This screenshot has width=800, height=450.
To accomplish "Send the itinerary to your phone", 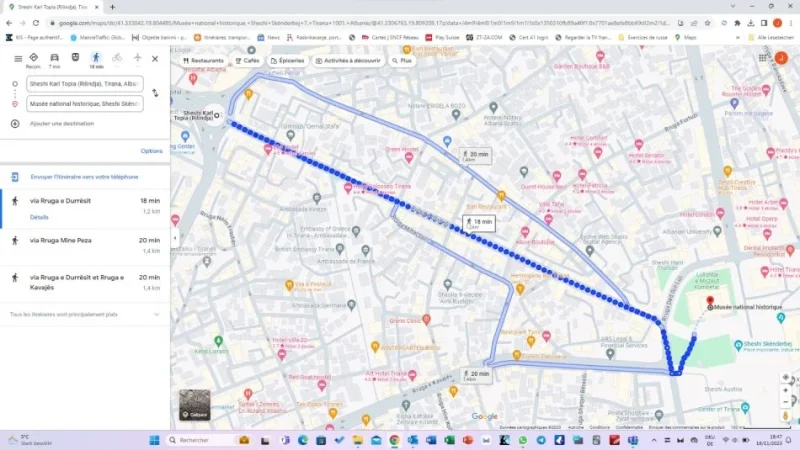I will point(84,176).
